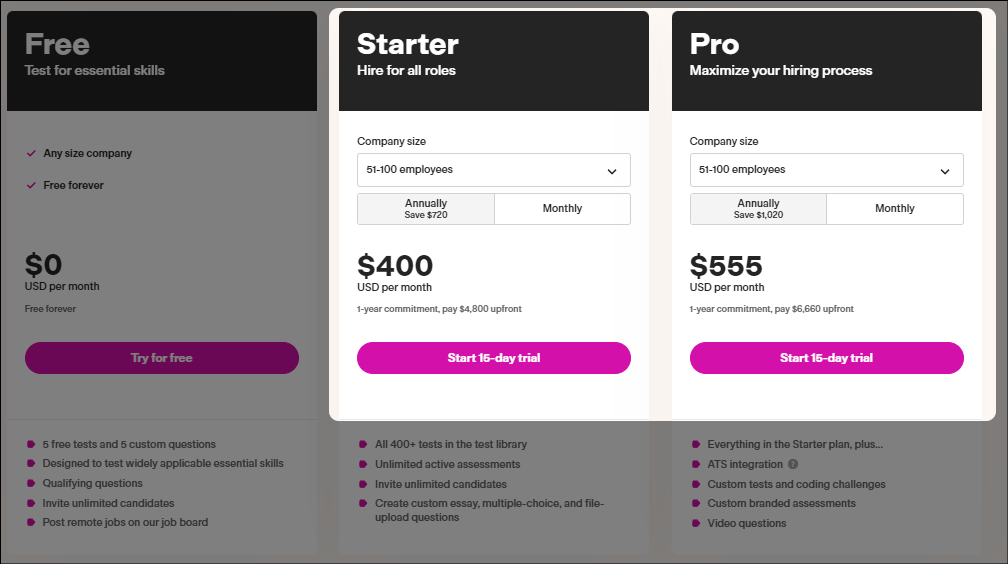
Task: Switch Pro plan to Monthly billing
Action: pos(895,209)
